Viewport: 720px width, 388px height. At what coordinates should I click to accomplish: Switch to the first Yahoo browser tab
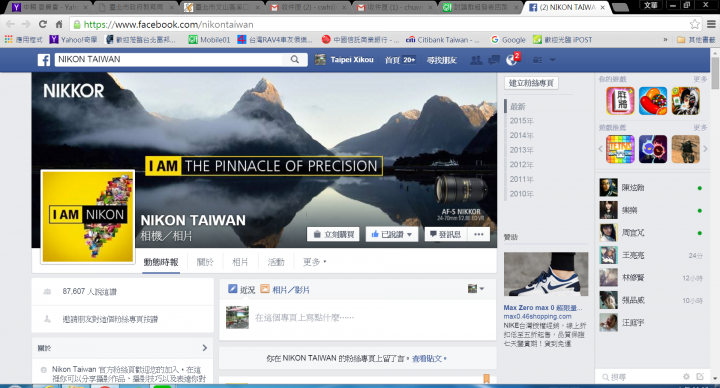49,7
